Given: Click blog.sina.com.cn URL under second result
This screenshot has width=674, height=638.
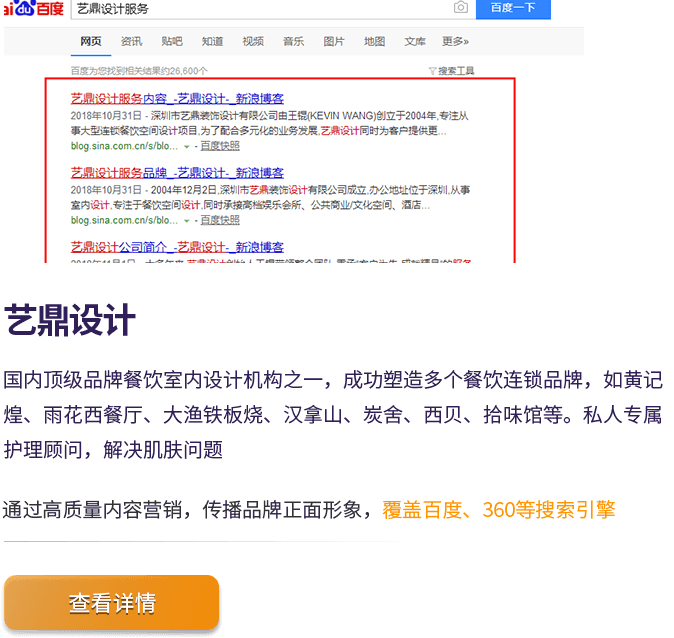Looking at the screenshot, I should 124,221.
